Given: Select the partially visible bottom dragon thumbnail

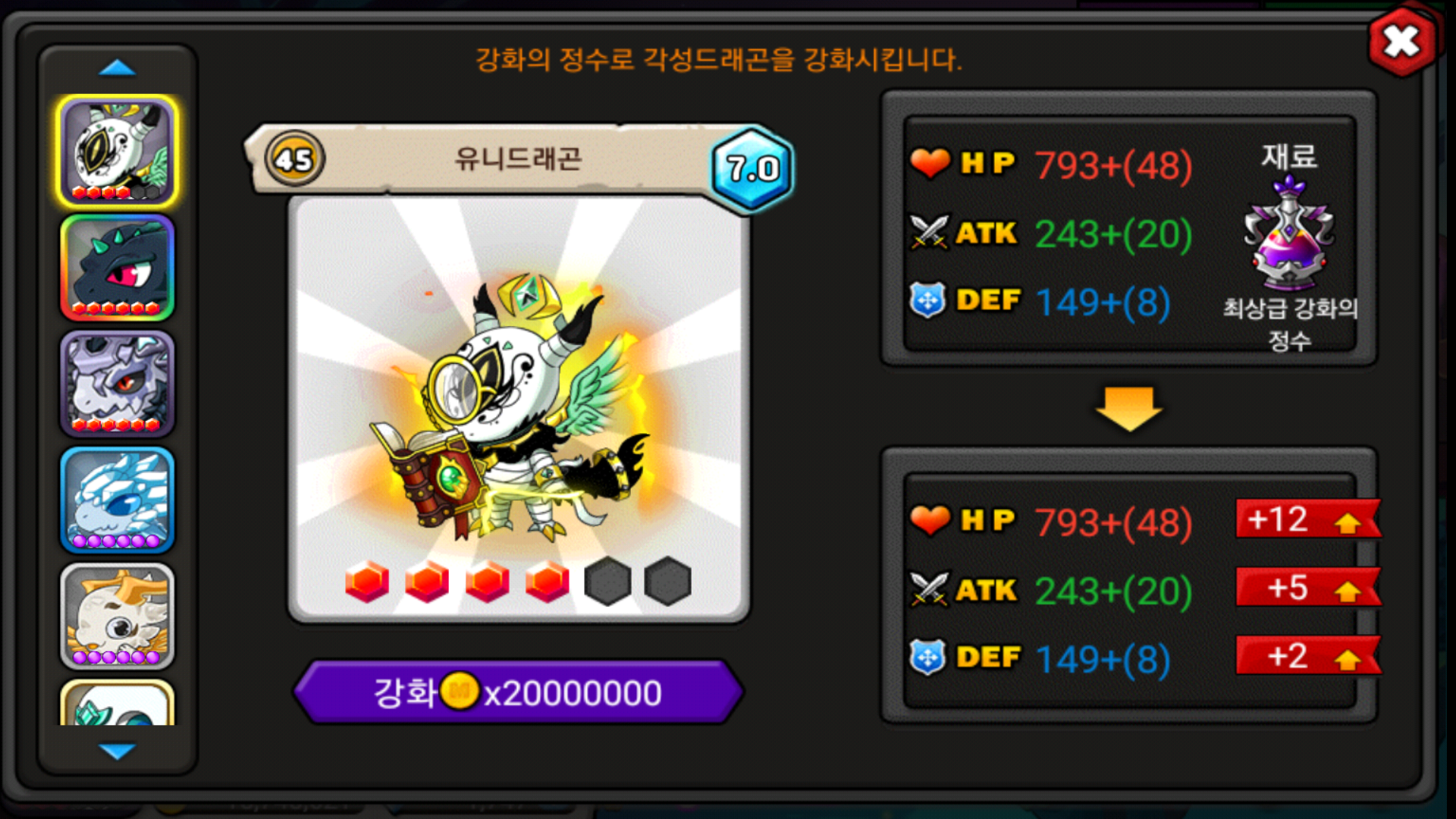Looking at the screenshot, I should [118, 702].
